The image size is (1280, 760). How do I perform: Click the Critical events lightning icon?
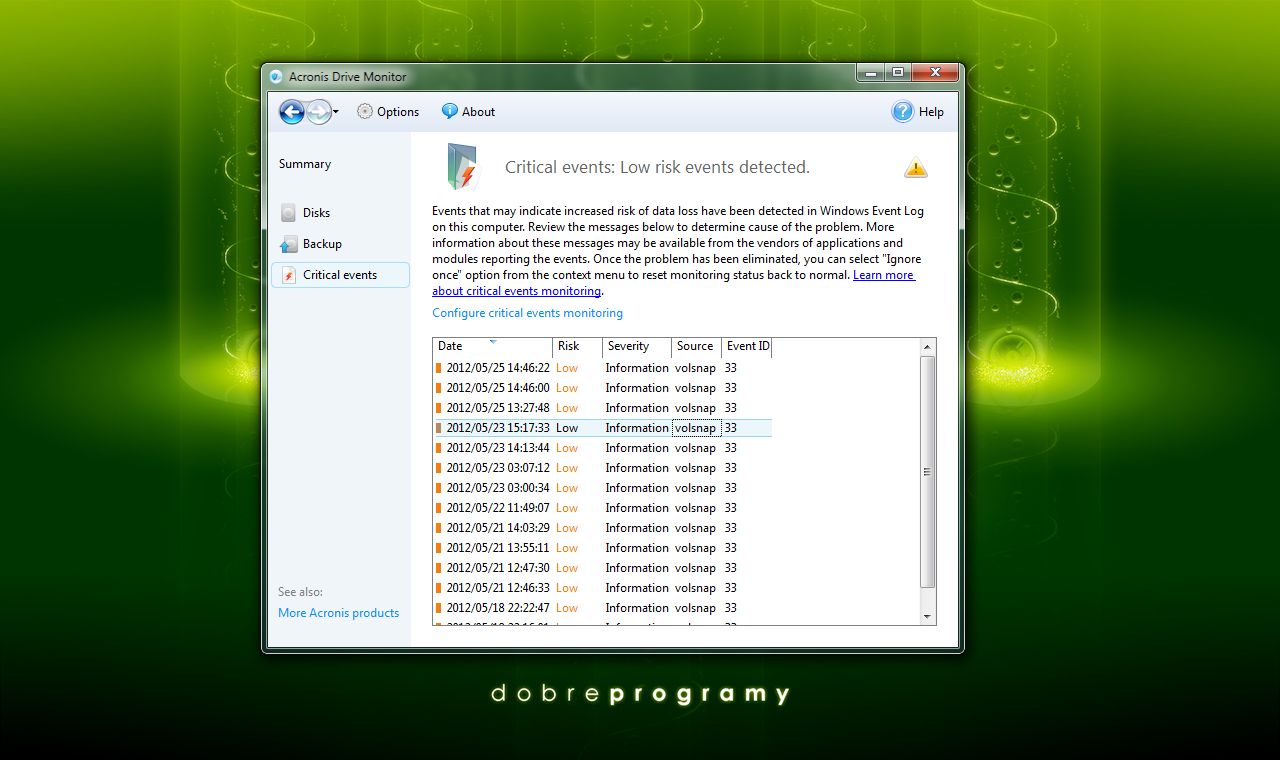point(289,275)
